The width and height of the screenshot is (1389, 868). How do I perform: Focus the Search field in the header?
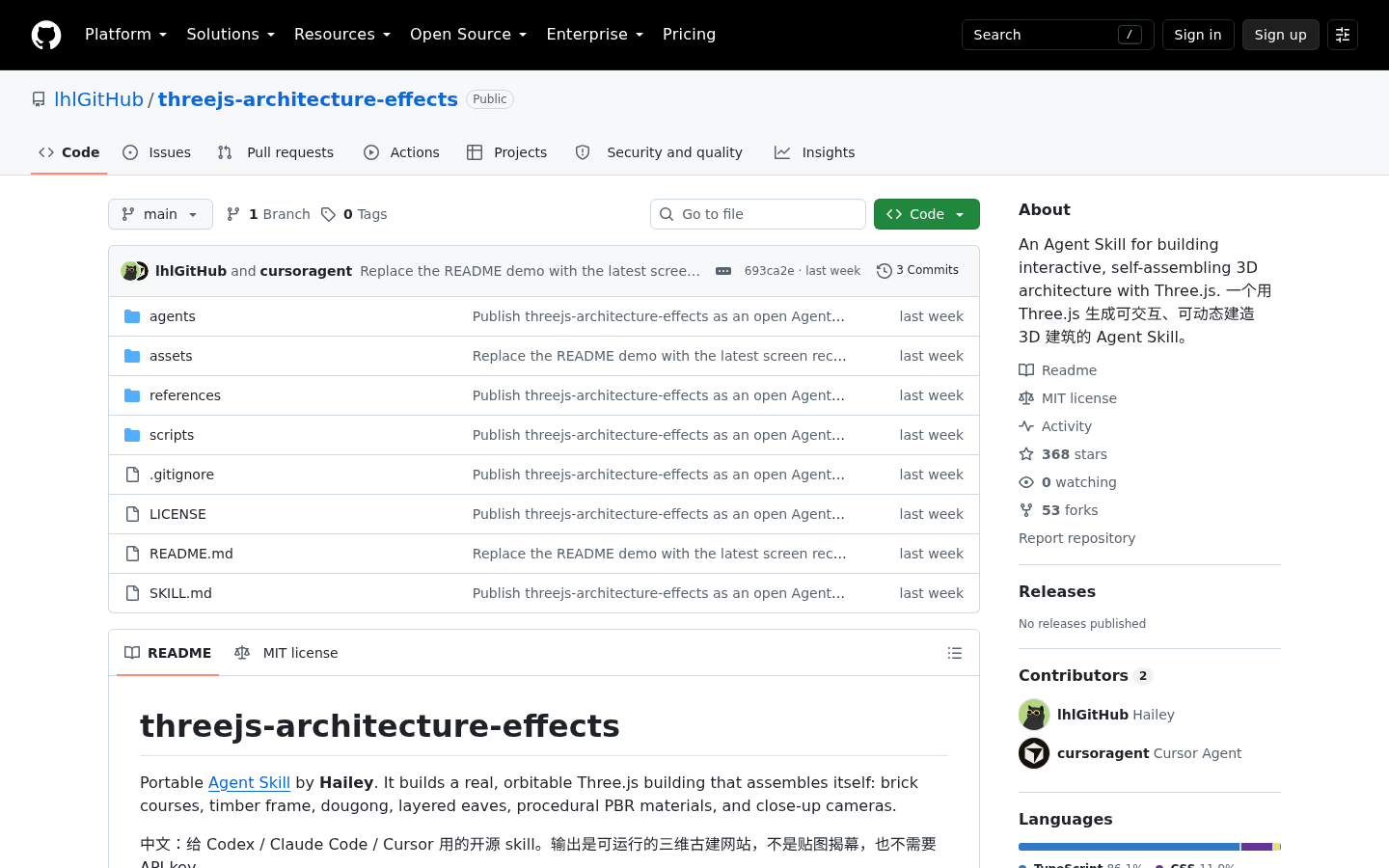[1057, 35]
